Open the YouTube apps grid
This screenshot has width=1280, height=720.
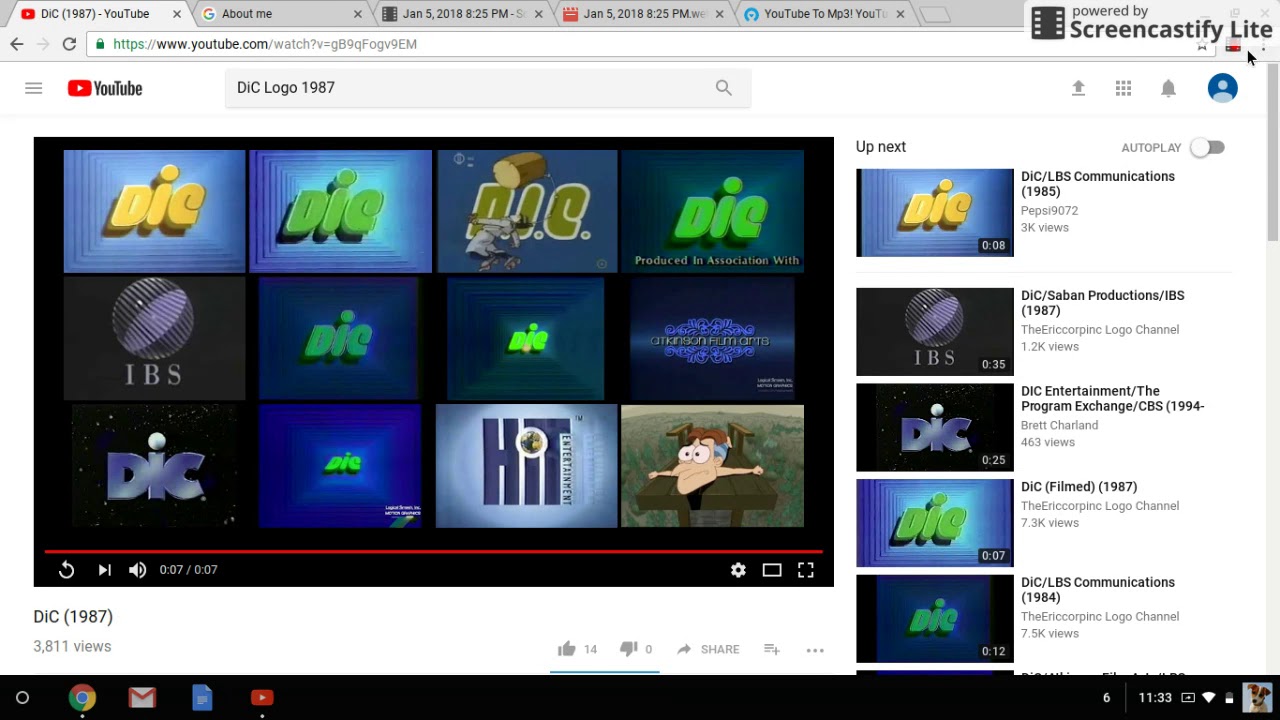tap(1123, 88)
